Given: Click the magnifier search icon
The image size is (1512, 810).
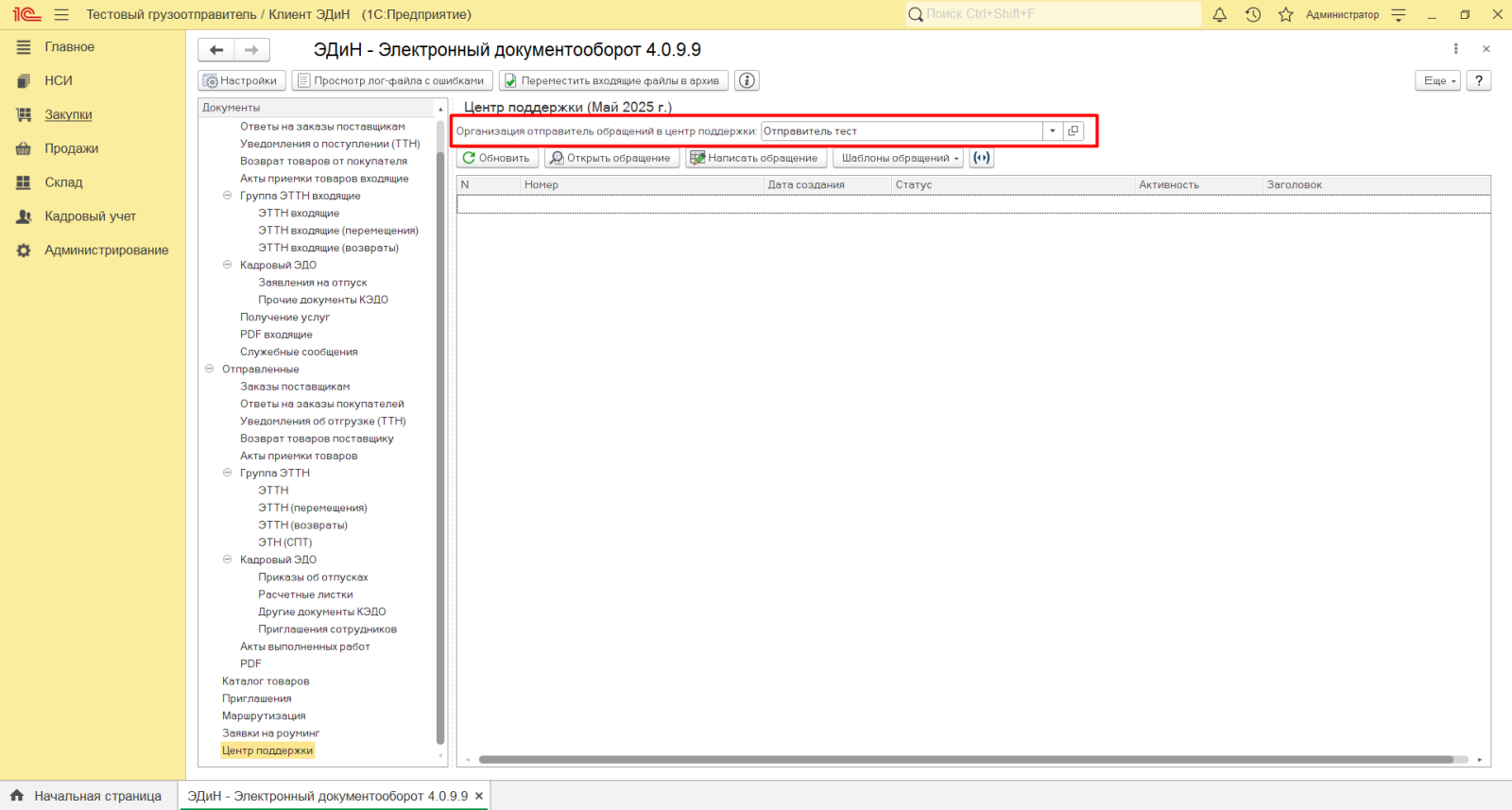Looking at the screenshot, I should 915,14.
